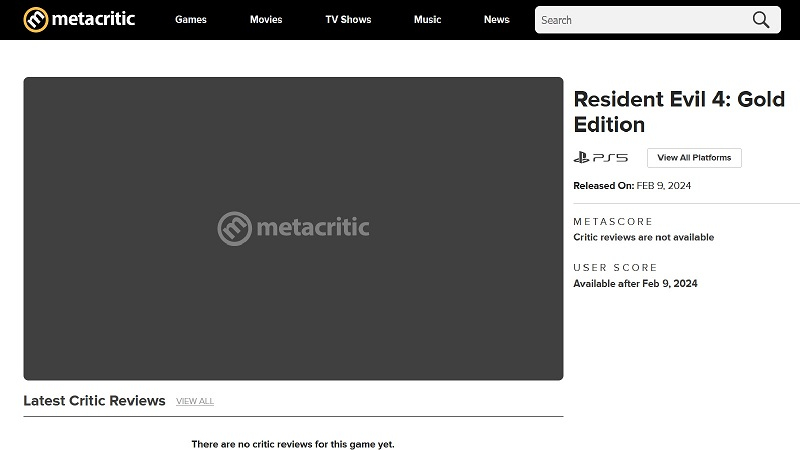Click the 'Available after Feb 9, 2024' text
800x450 pixels.
[x=635, y=284]
